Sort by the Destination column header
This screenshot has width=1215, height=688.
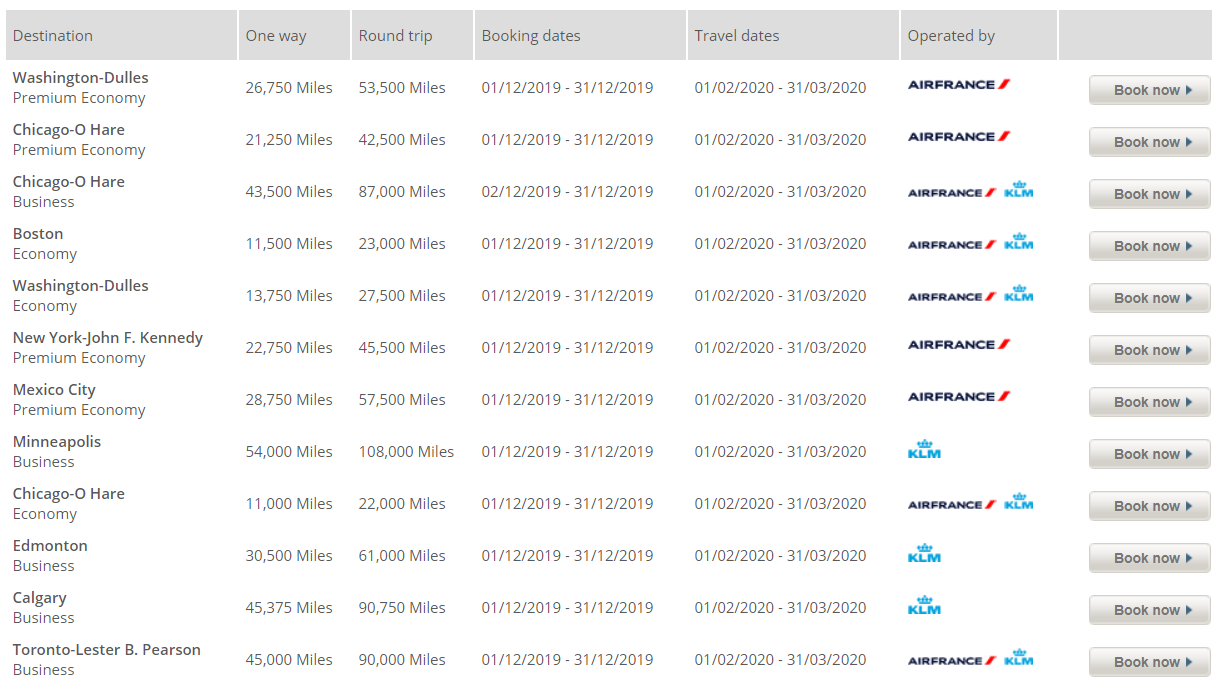(x=53, y=36)
